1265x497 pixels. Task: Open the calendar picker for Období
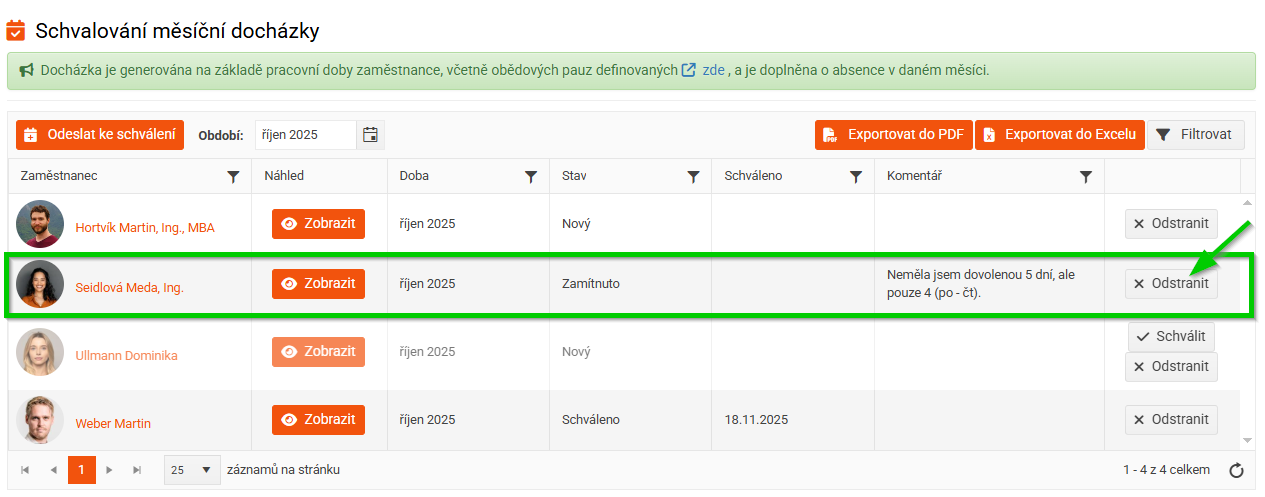point(371,135)
